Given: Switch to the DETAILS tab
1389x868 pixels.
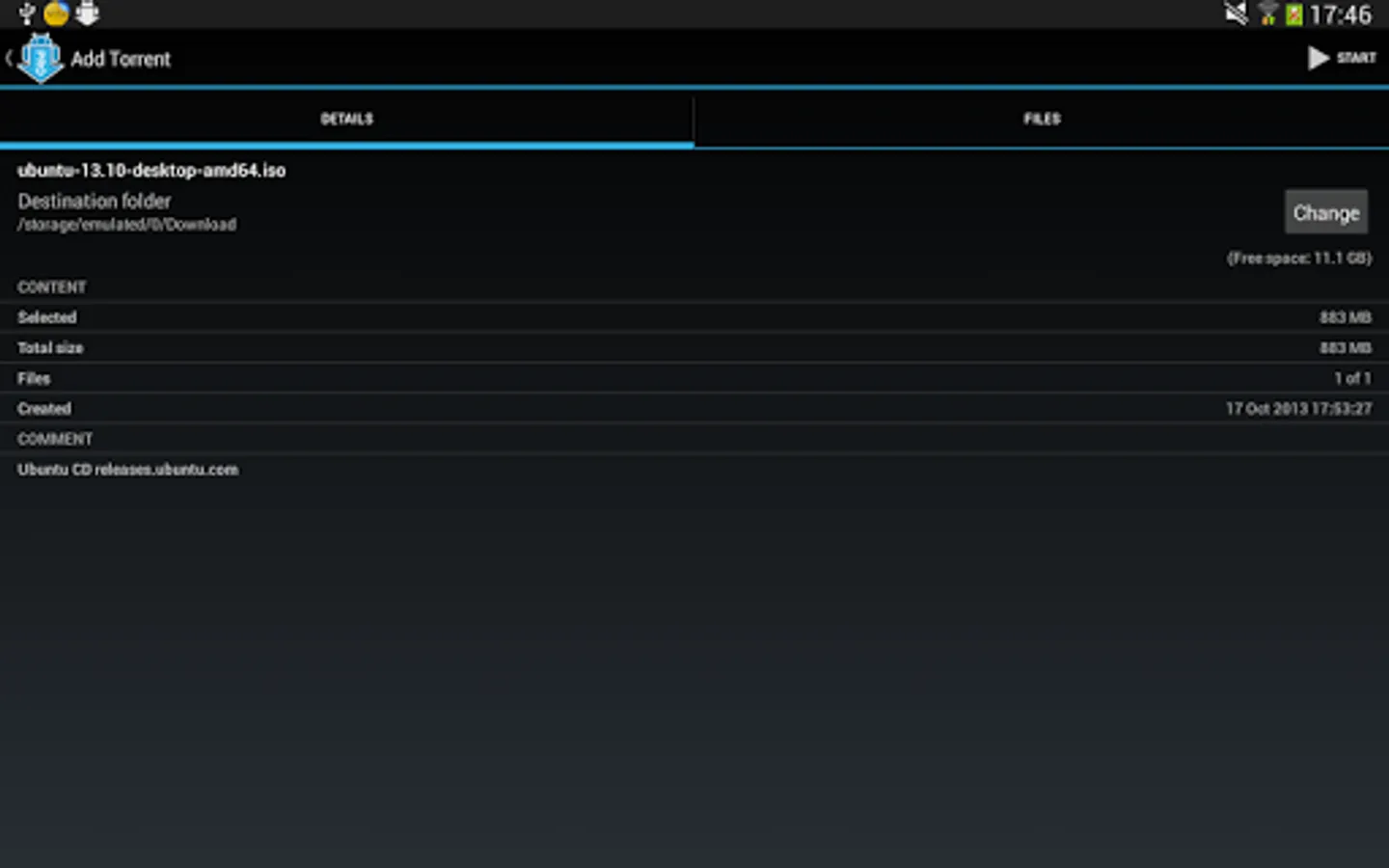Looking at the screenshot, I should (346, 119).
